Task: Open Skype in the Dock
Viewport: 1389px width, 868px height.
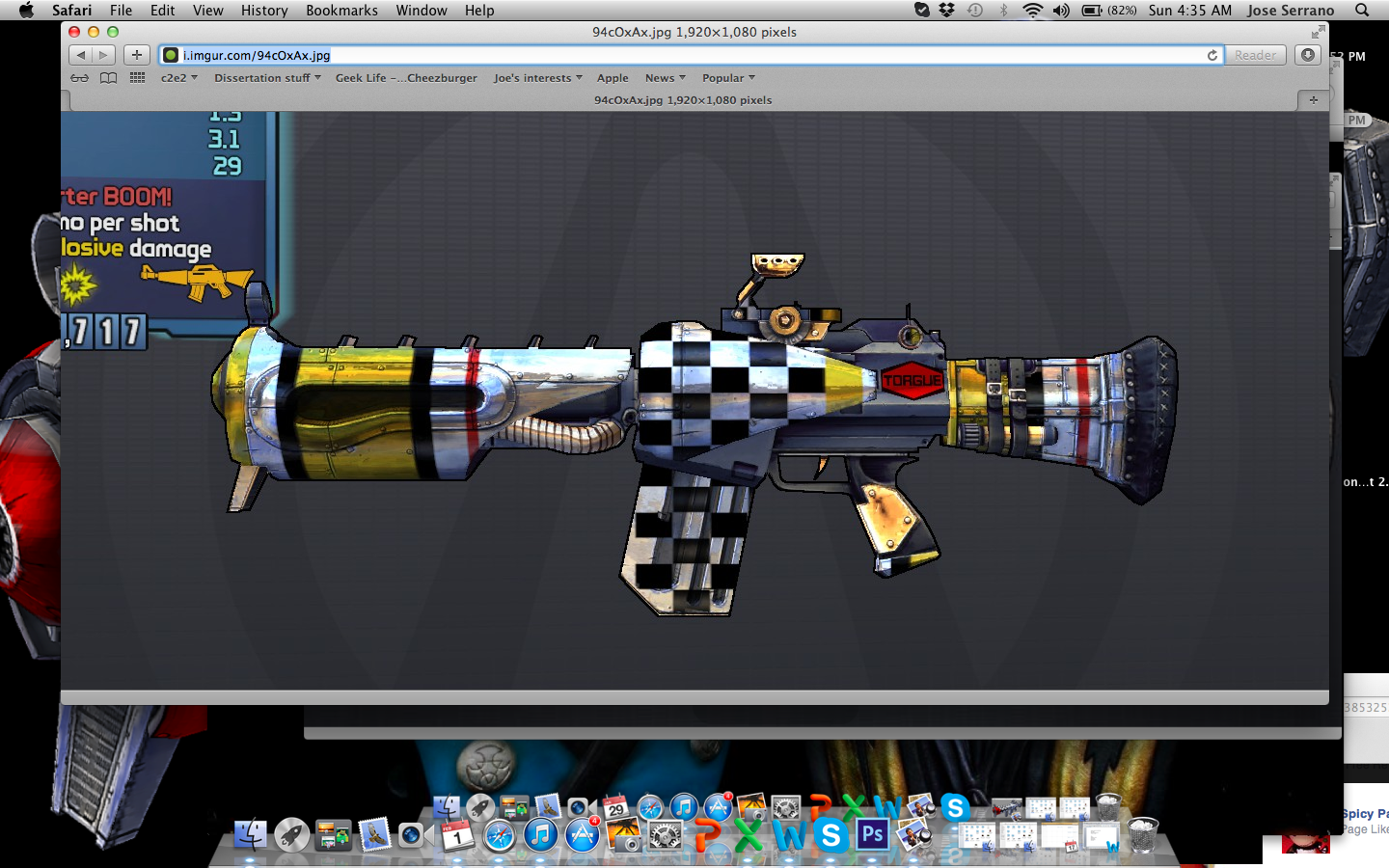Action: [831, 834]
